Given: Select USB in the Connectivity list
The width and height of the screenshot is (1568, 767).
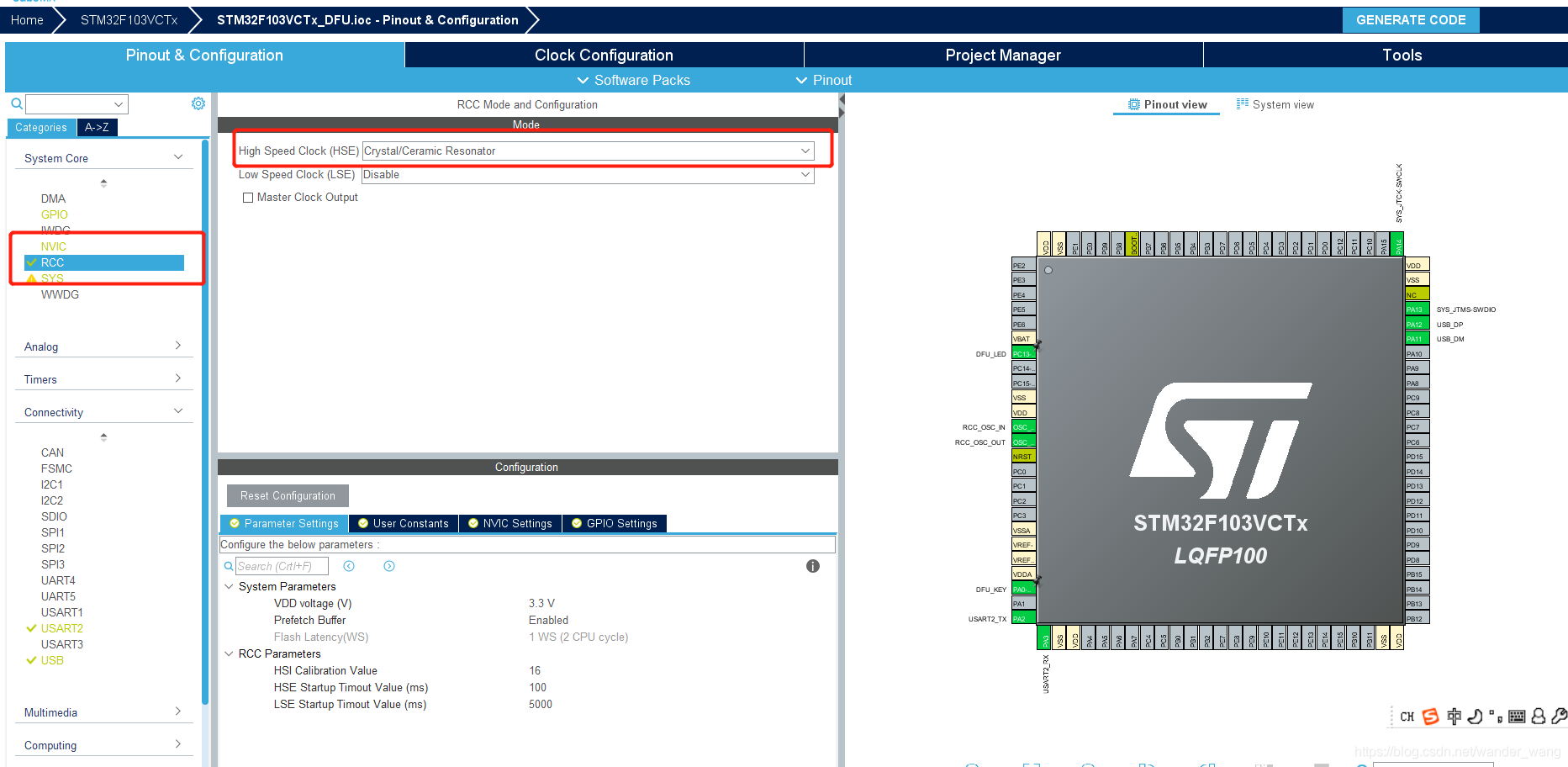Looking at the screenshot, I should pos(52,660).
